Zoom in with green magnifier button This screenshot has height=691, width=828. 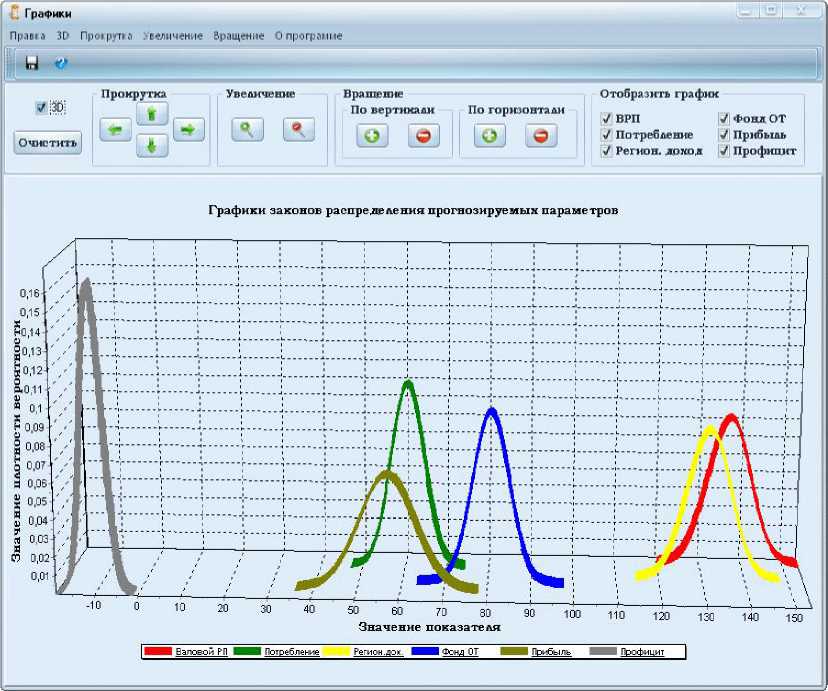pyautogui.click(x=247, y=129)
